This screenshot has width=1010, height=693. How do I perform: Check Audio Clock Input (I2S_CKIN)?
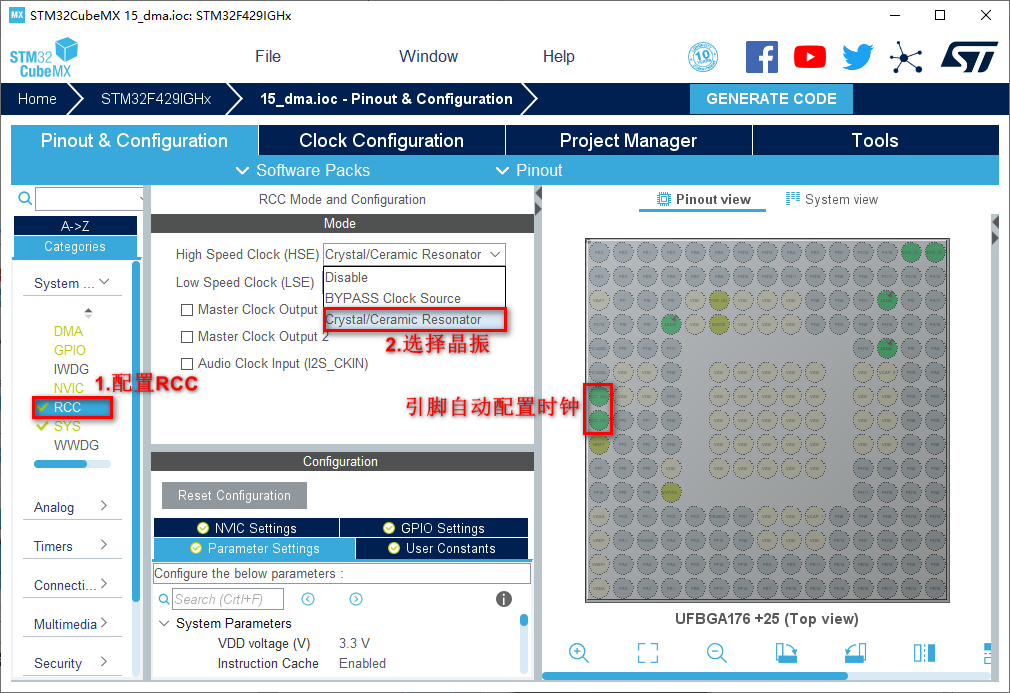tap(187, 364)
